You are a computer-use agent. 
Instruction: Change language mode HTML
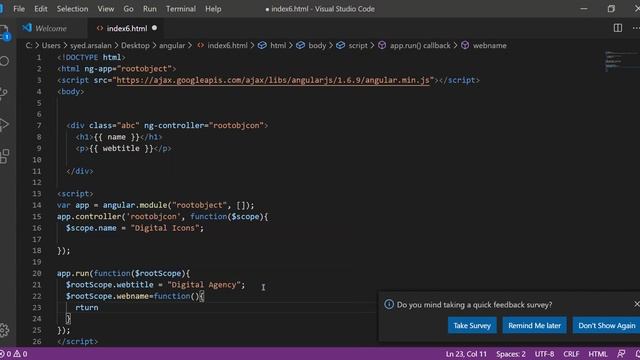tap(598, 354)
